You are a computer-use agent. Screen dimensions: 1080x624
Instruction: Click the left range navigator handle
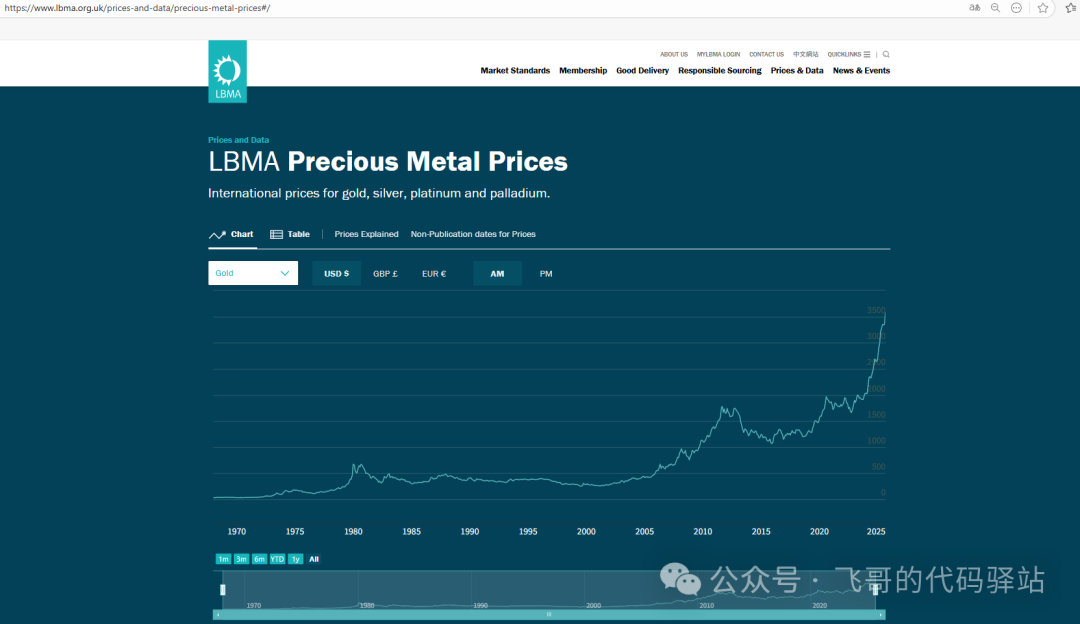(x=222, y=590)
